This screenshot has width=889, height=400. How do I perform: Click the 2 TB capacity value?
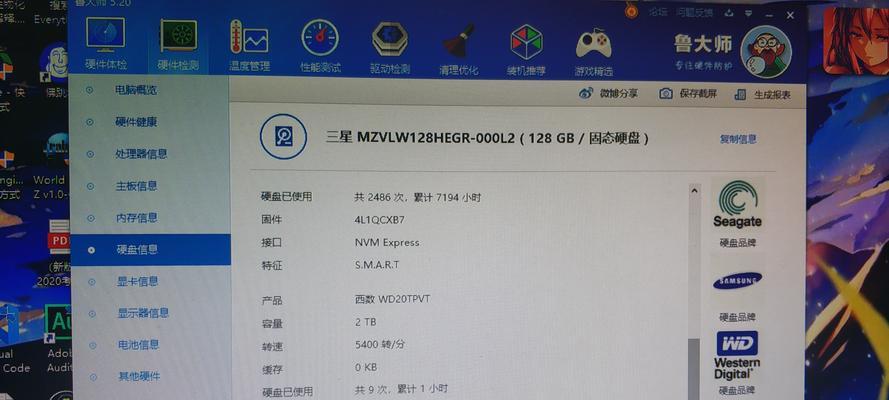click(x=365, y=322)
